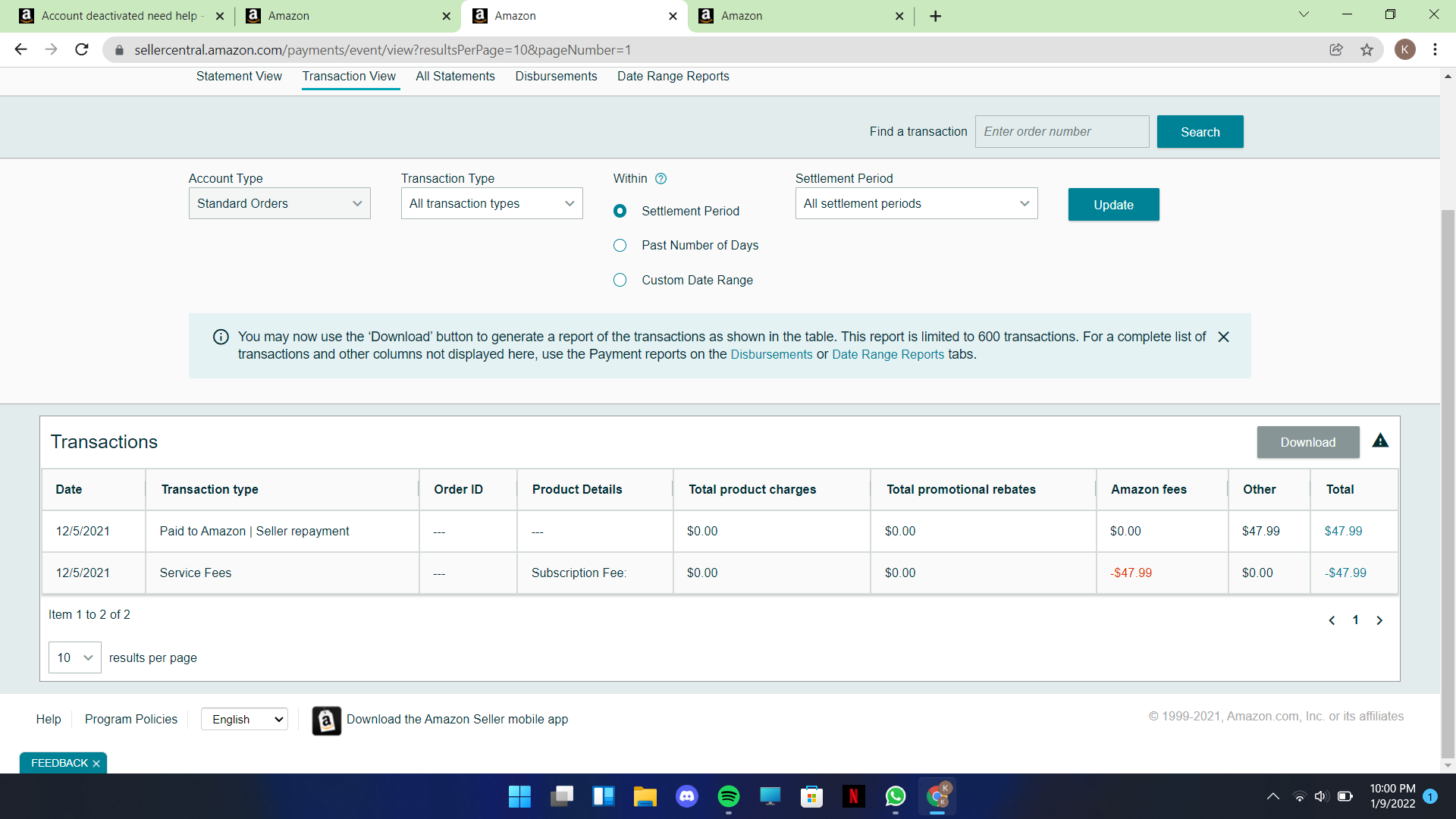Close the FEEDBACK tab
Viewport: 1456px width, 819px height.
(96, 764)
